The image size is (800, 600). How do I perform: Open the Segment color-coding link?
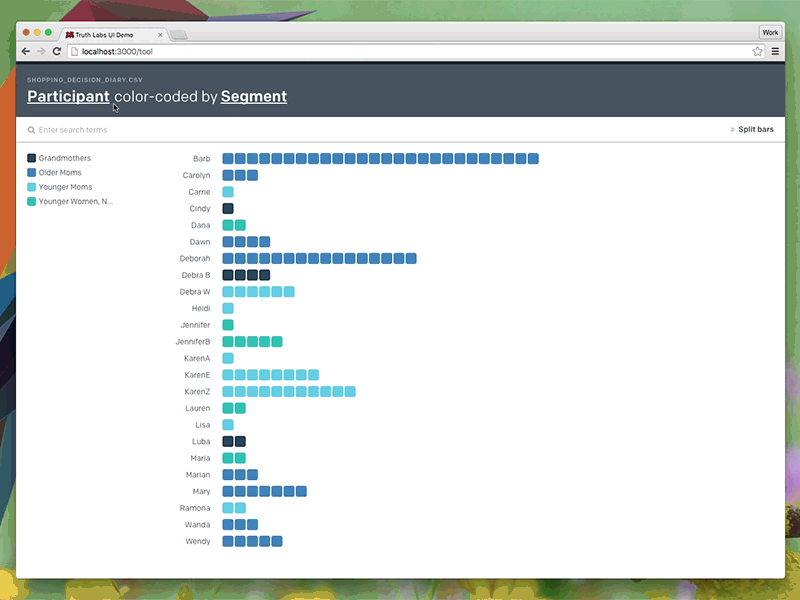[x=254, y=96]
